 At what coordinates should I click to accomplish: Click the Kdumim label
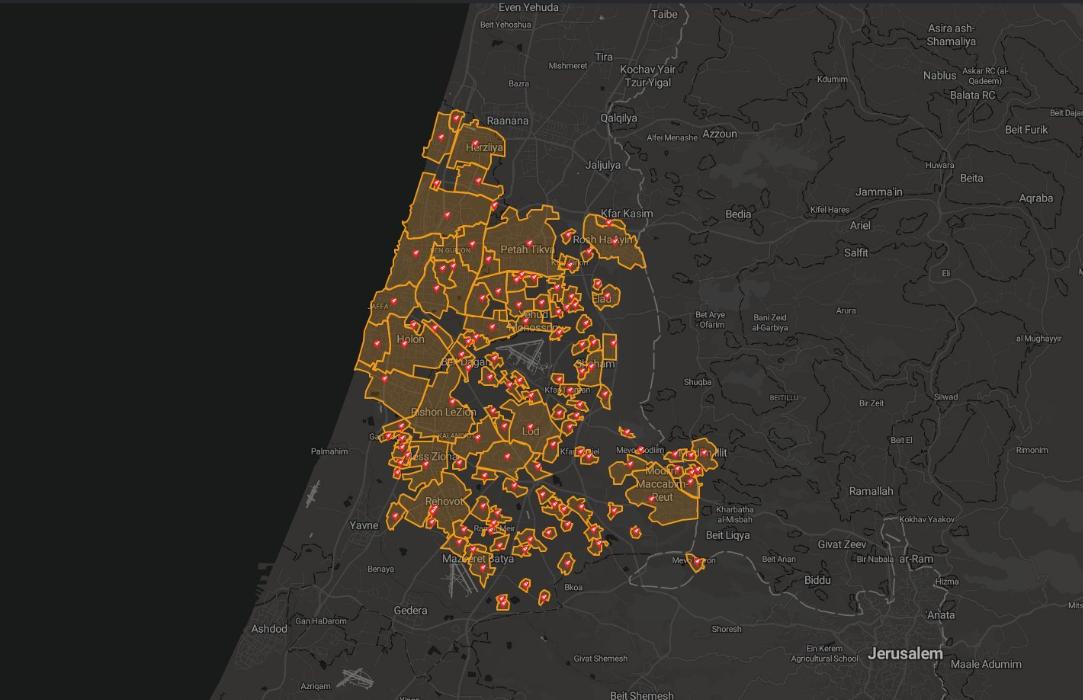(x=832, y=79)
